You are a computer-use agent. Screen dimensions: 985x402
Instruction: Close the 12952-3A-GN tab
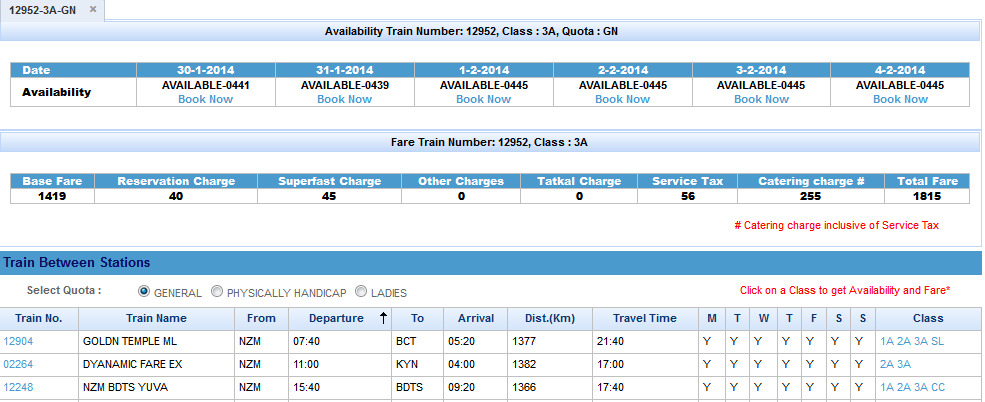pos(93,9)
